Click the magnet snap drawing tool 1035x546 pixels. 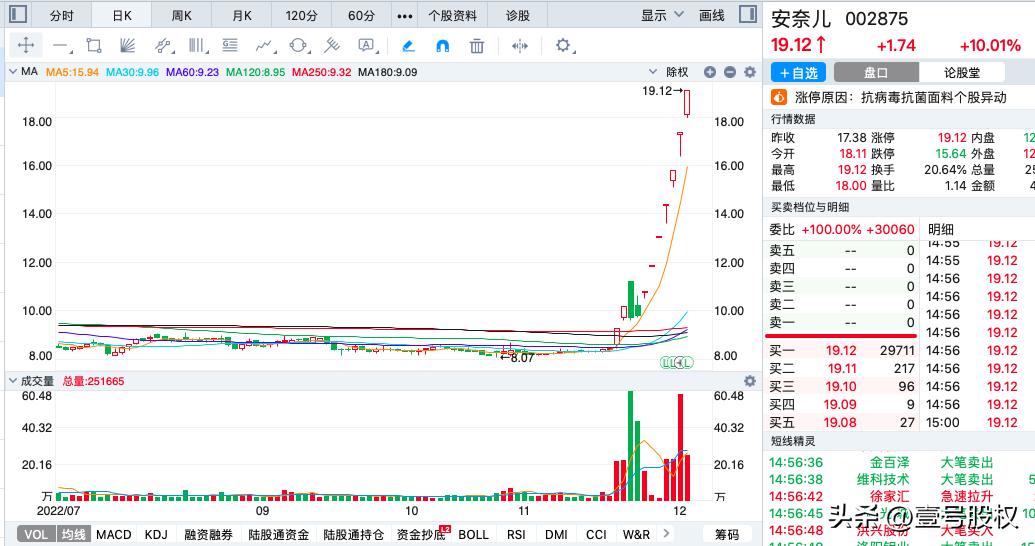(x=443, y=45)
